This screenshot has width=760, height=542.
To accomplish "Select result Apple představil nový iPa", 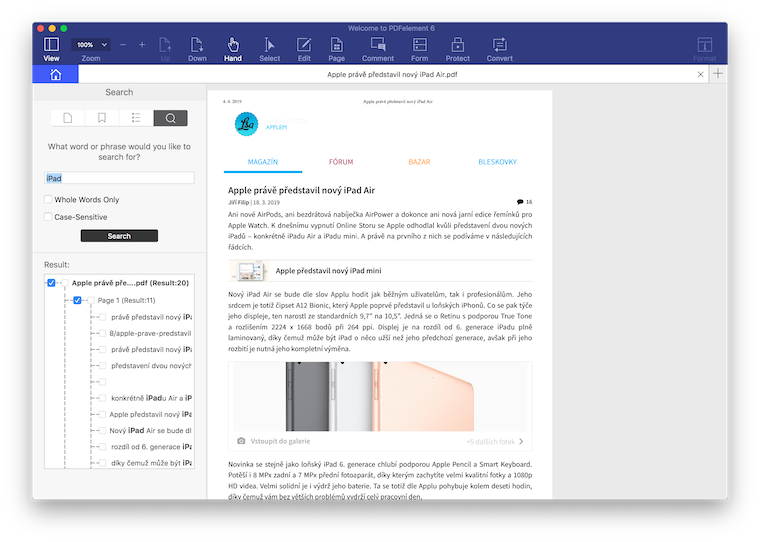I will (150, 414).
